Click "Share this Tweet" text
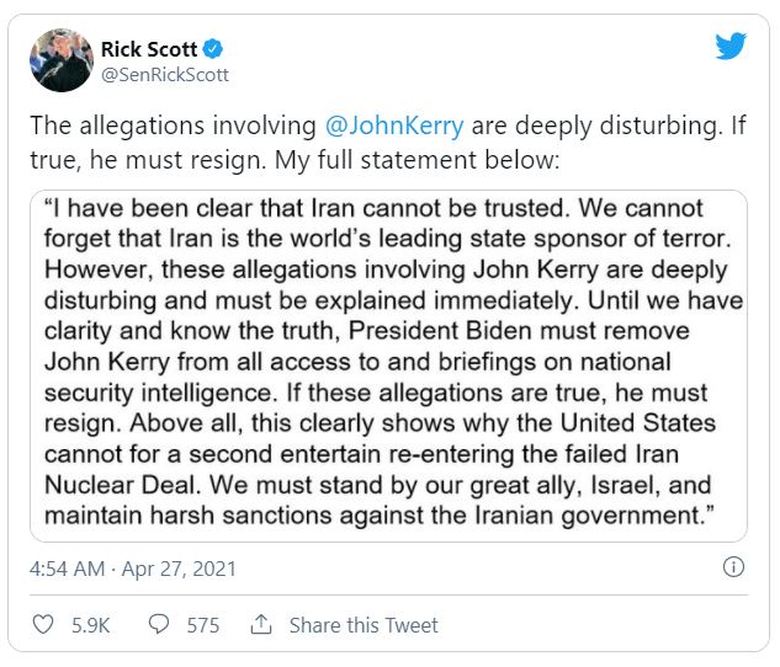This screenshot has width=780, height=667. (363, 625)
